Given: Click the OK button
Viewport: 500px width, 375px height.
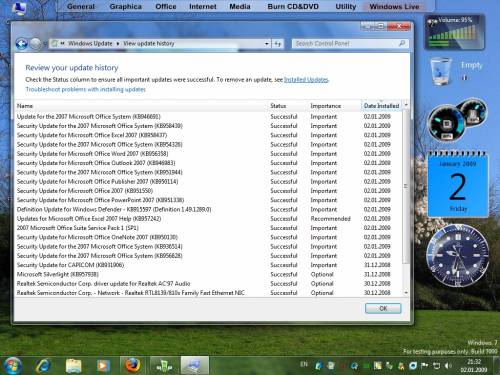Looking at the screenshot, I should tap(383, 308).
